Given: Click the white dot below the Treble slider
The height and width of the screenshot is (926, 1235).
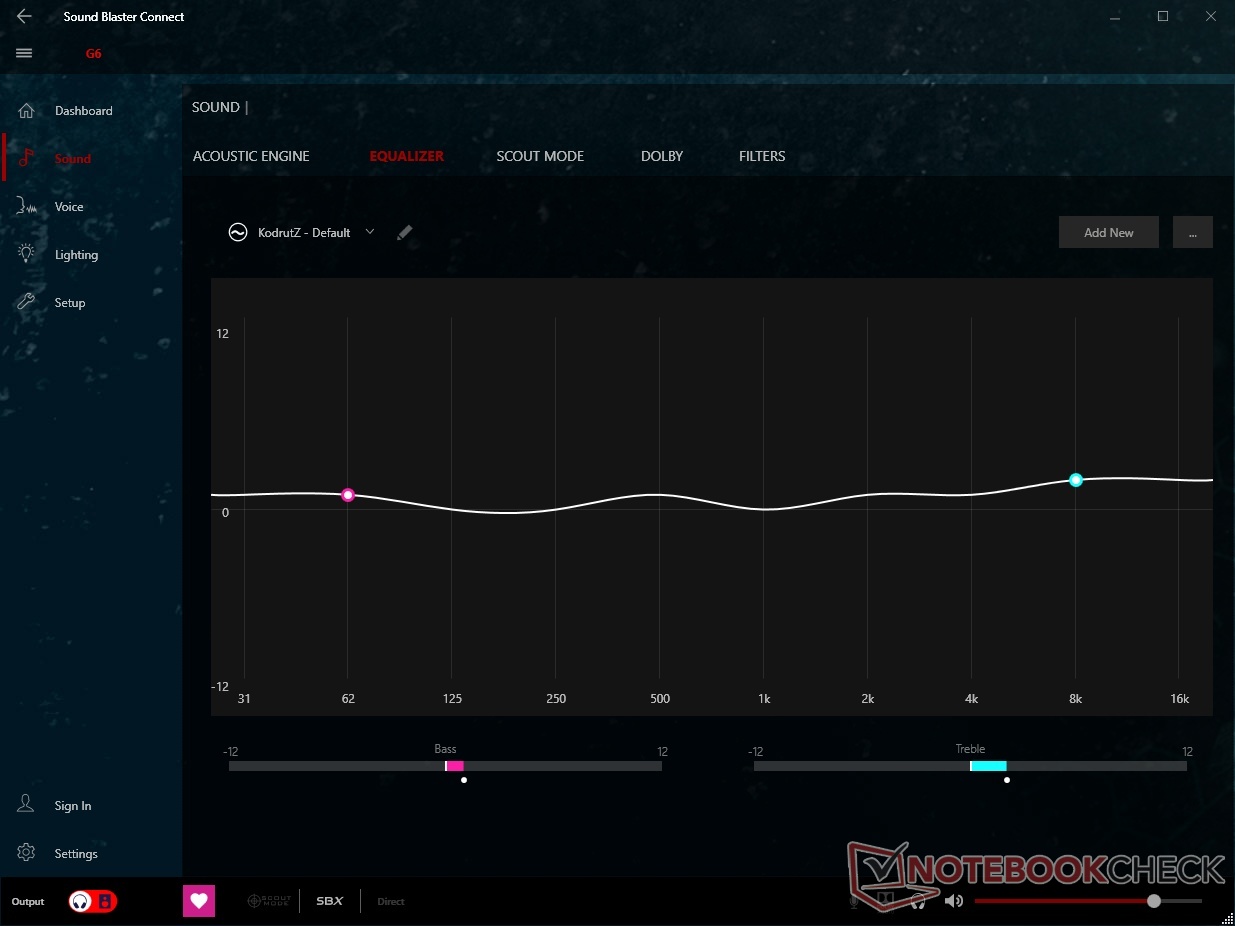Looking at the screenshot, I should pyautogui.click(x=1006, y=780).
